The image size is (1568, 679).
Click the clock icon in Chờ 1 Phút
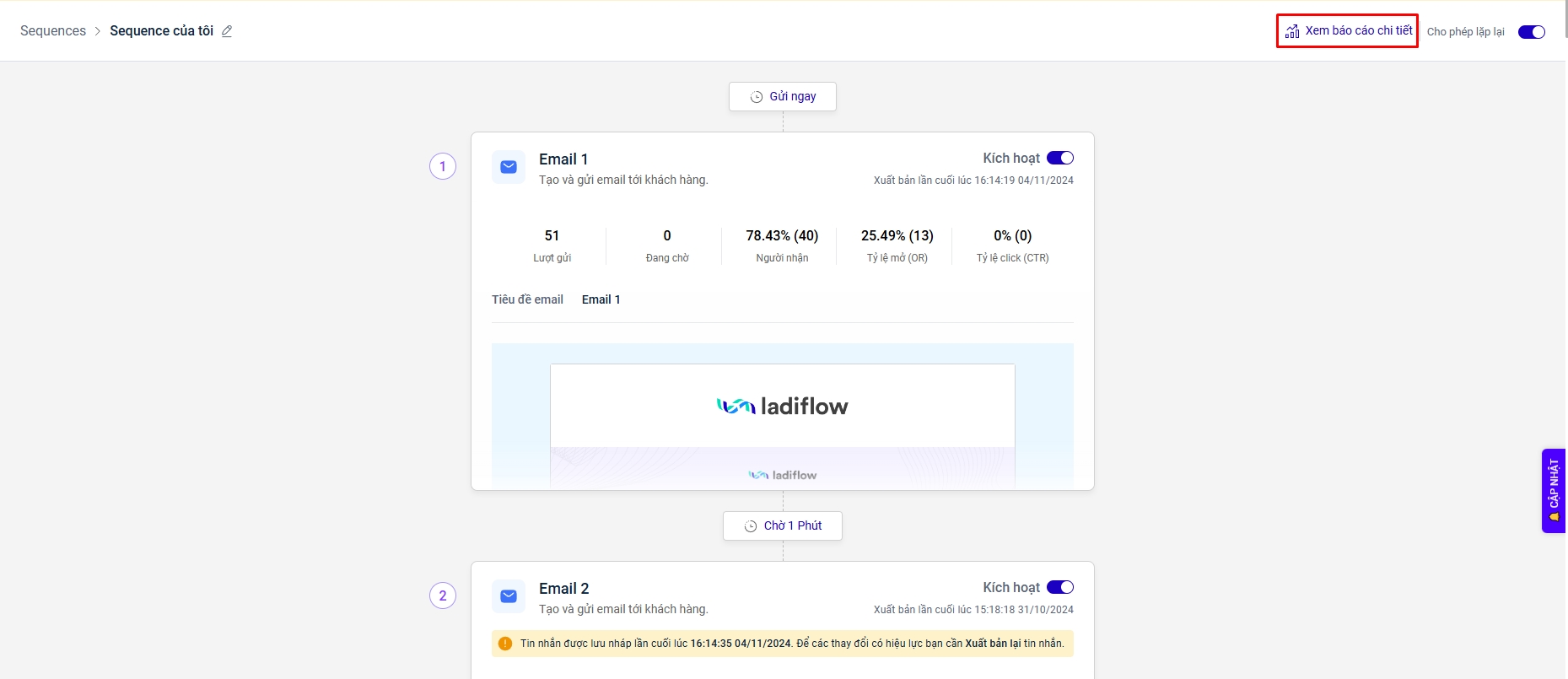click(x=751, y=526)
